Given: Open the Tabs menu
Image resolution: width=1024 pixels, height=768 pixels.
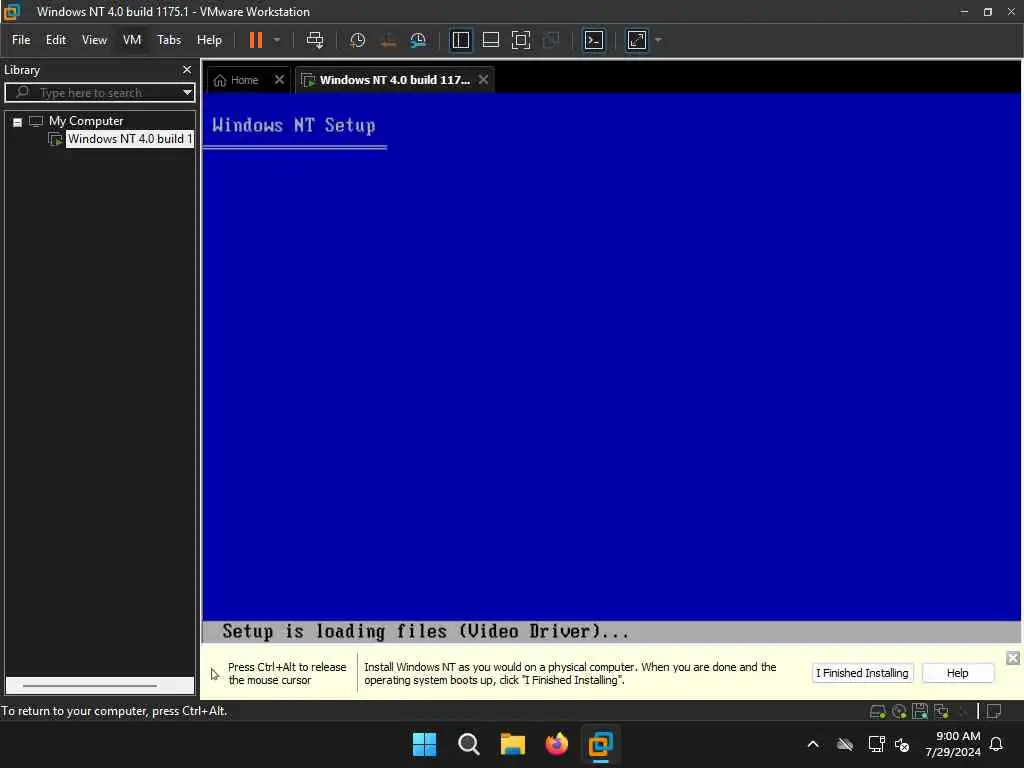Looking at the screenshot, I should point(168,40).
